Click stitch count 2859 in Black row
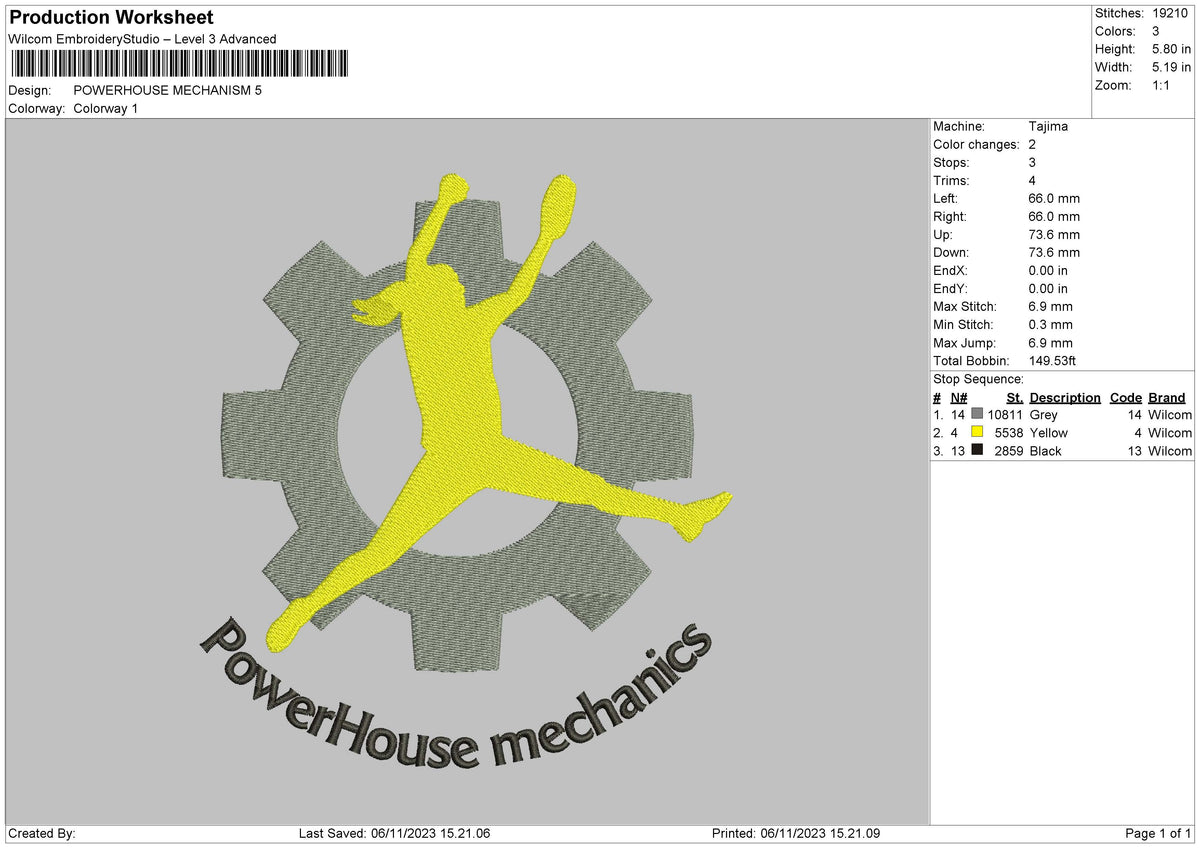The width and height of the screenshot is (1200, 848). coord(1009,450)
